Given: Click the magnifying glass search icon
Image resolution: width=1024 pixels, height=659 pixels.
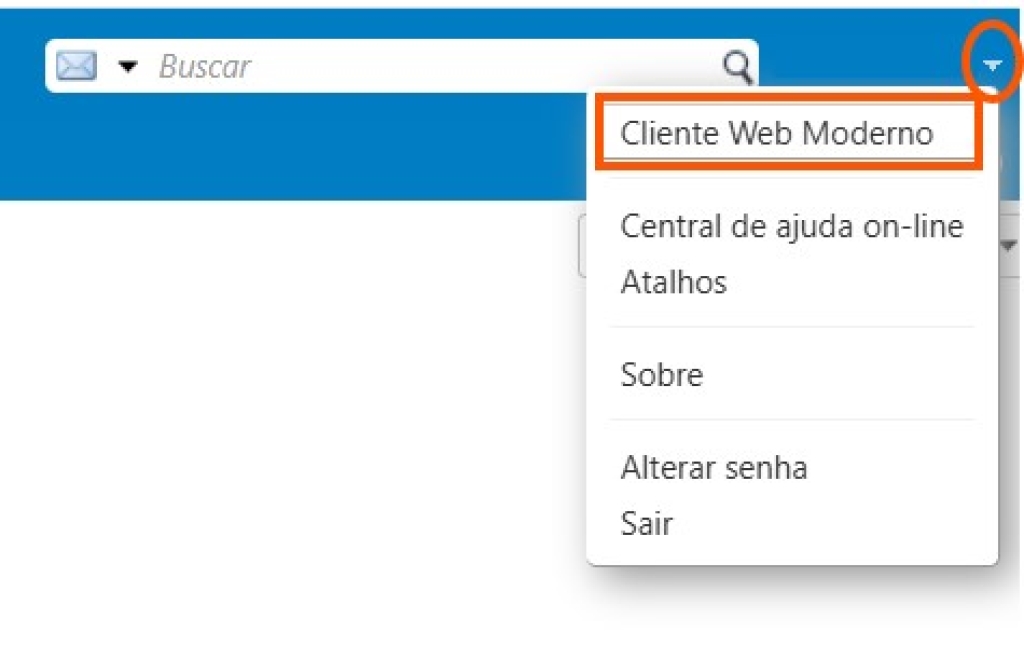Looking at the screenshot, I should tap(737, 67).
